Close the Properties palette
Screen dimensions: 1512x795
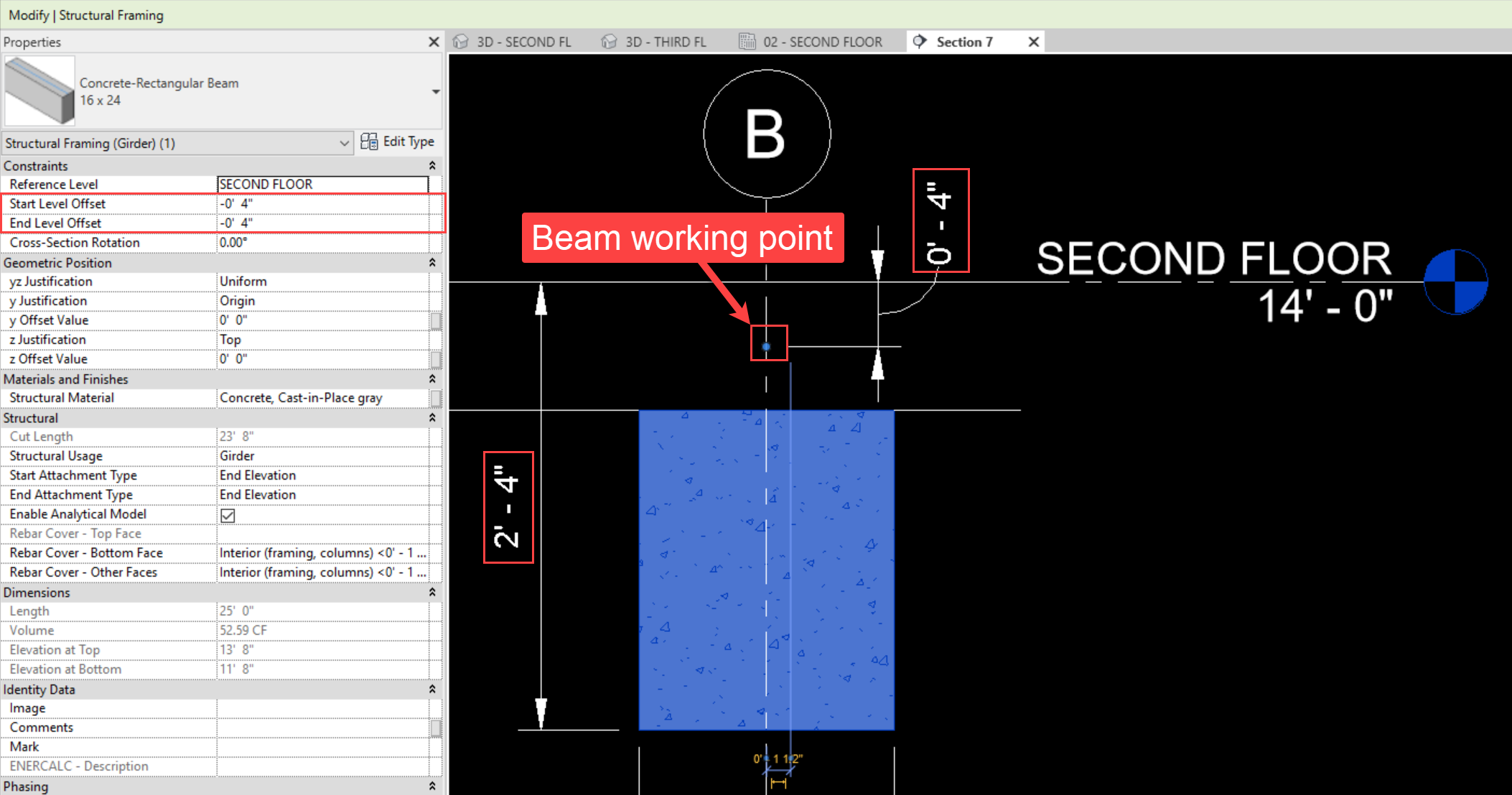tap(434, 42)
